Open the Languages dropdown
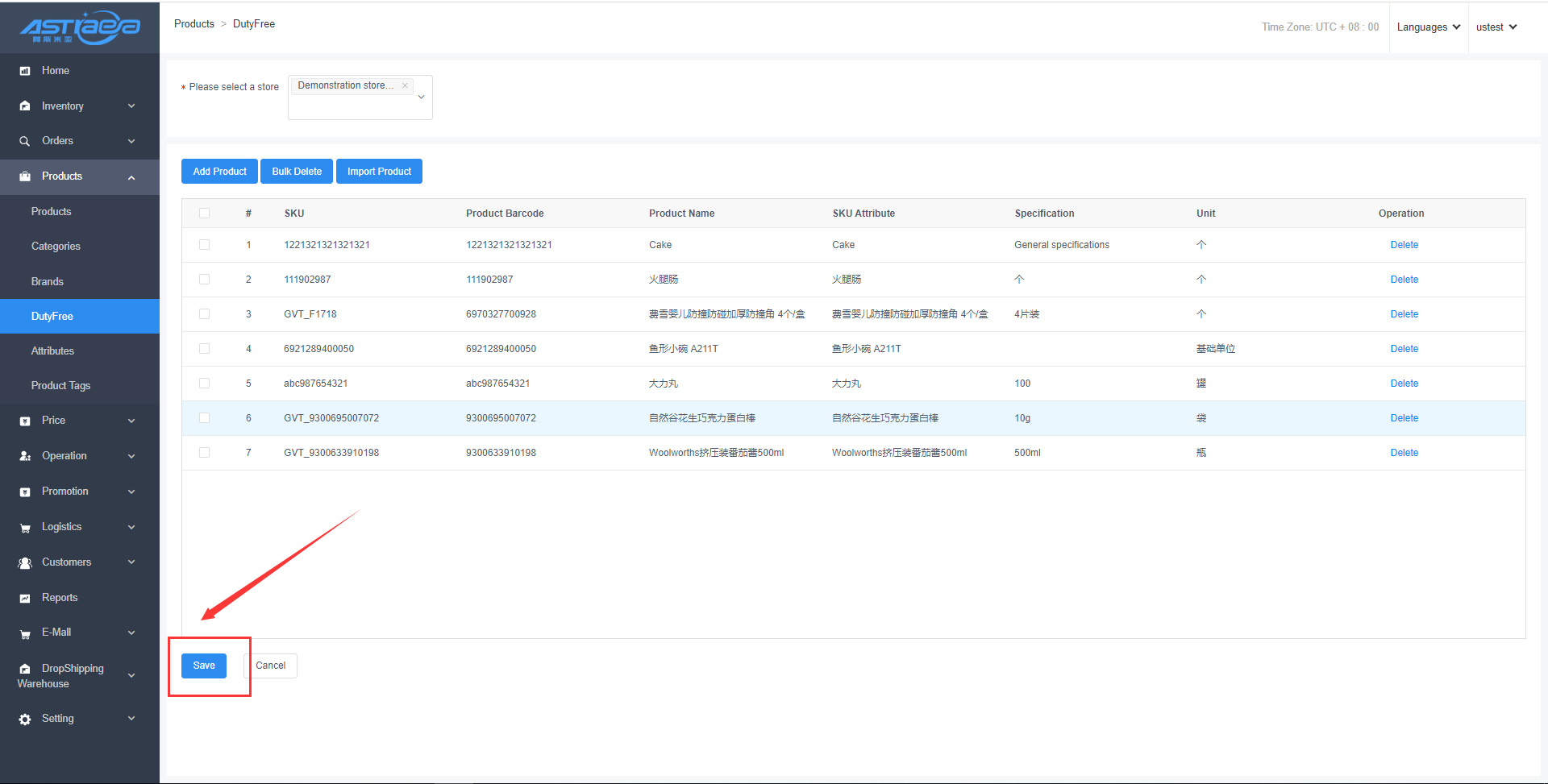Screen dimensions: 1548x784 (x=1428, y=27)
